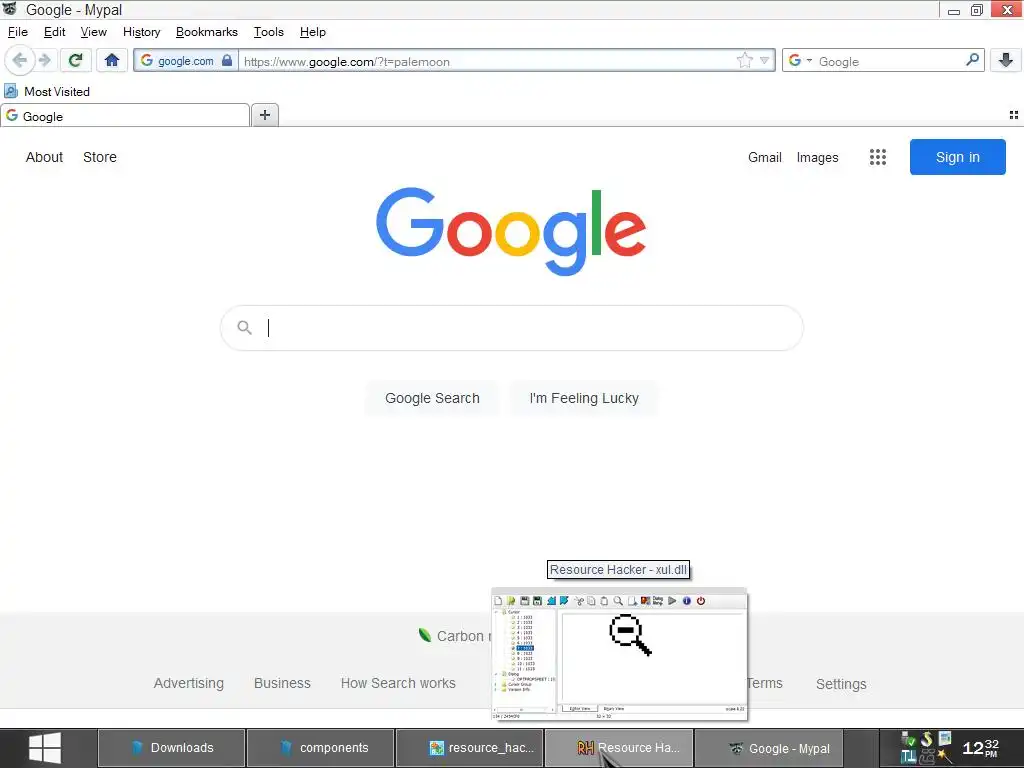The height and width of the screenshot is (768, 1024).
Task: Click the Google logo image
Action: 511,231
